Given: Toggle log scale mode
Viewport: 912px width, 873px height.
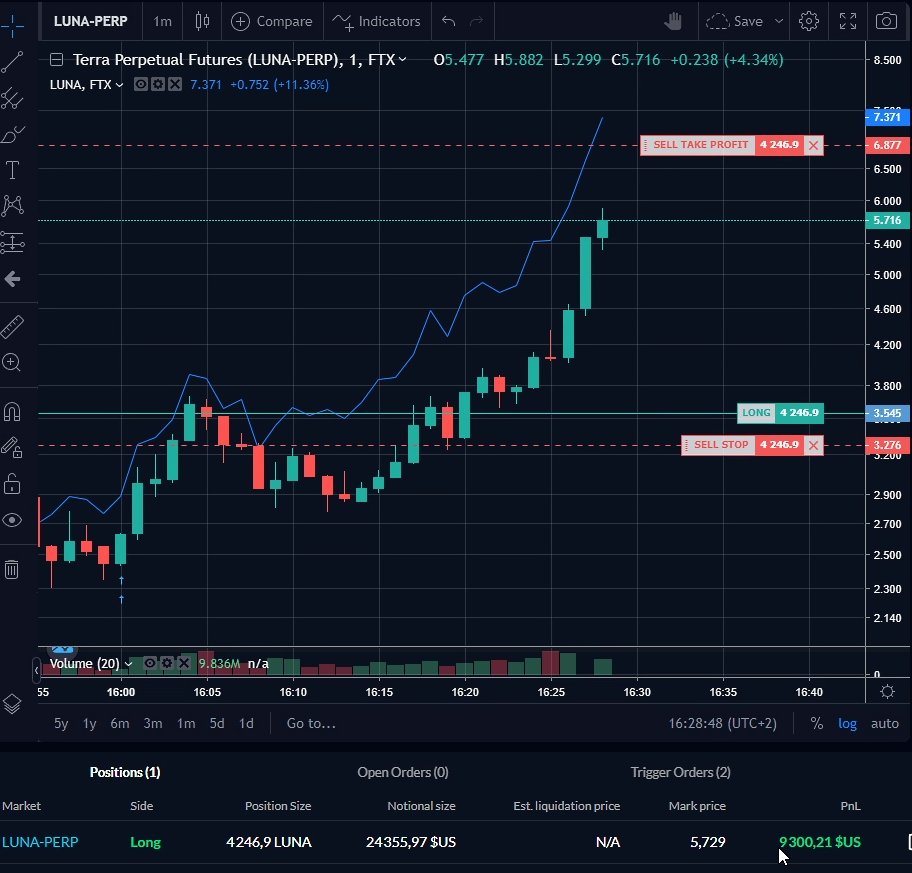Looking at the screenshot, I should pyautogui.click(x=847, y=724).
